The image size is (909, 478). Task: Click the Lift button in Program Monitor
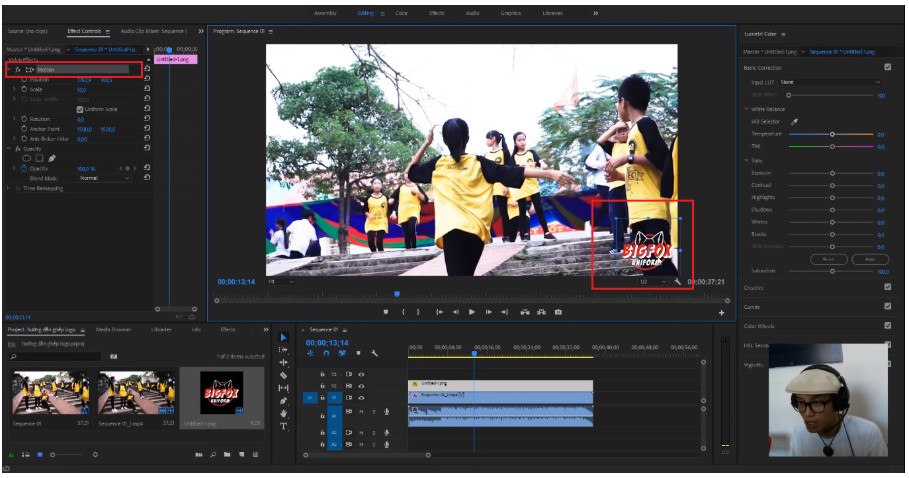pyautogui.click(x=525, y=312)
